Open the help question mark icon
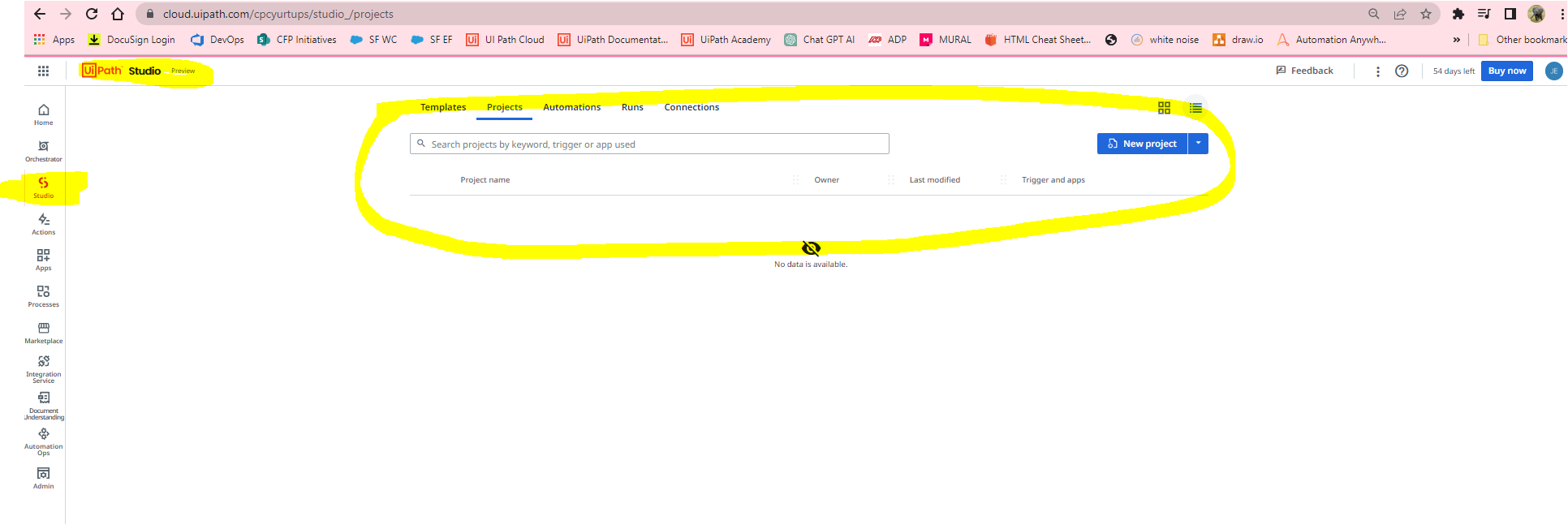 1402,71
